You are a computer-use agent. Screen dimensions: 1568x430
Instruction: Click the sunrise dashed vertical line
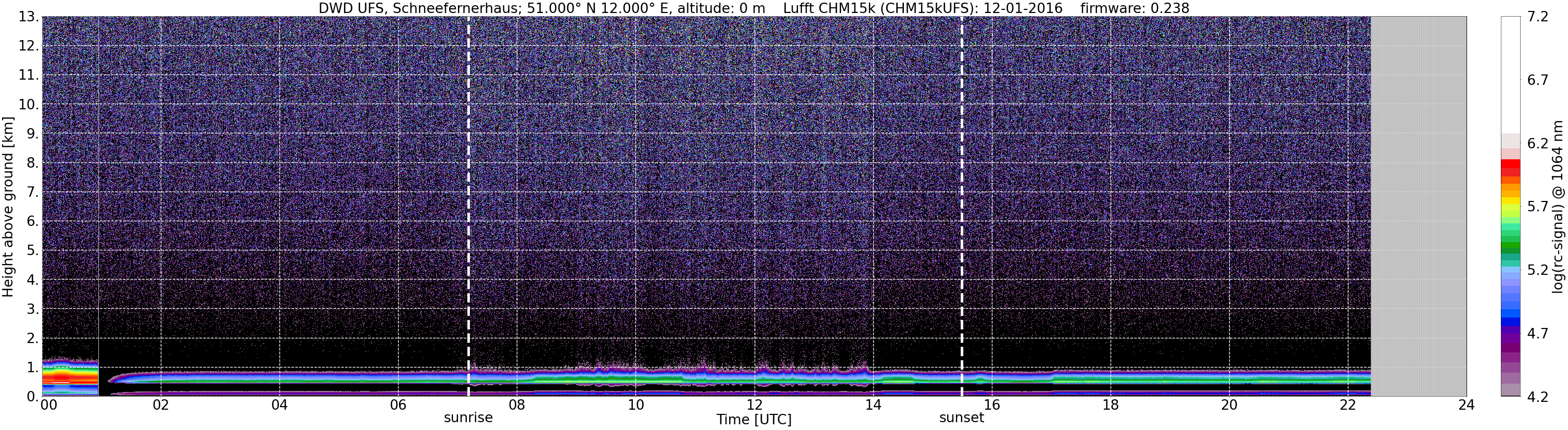click(x=468, y=207)
